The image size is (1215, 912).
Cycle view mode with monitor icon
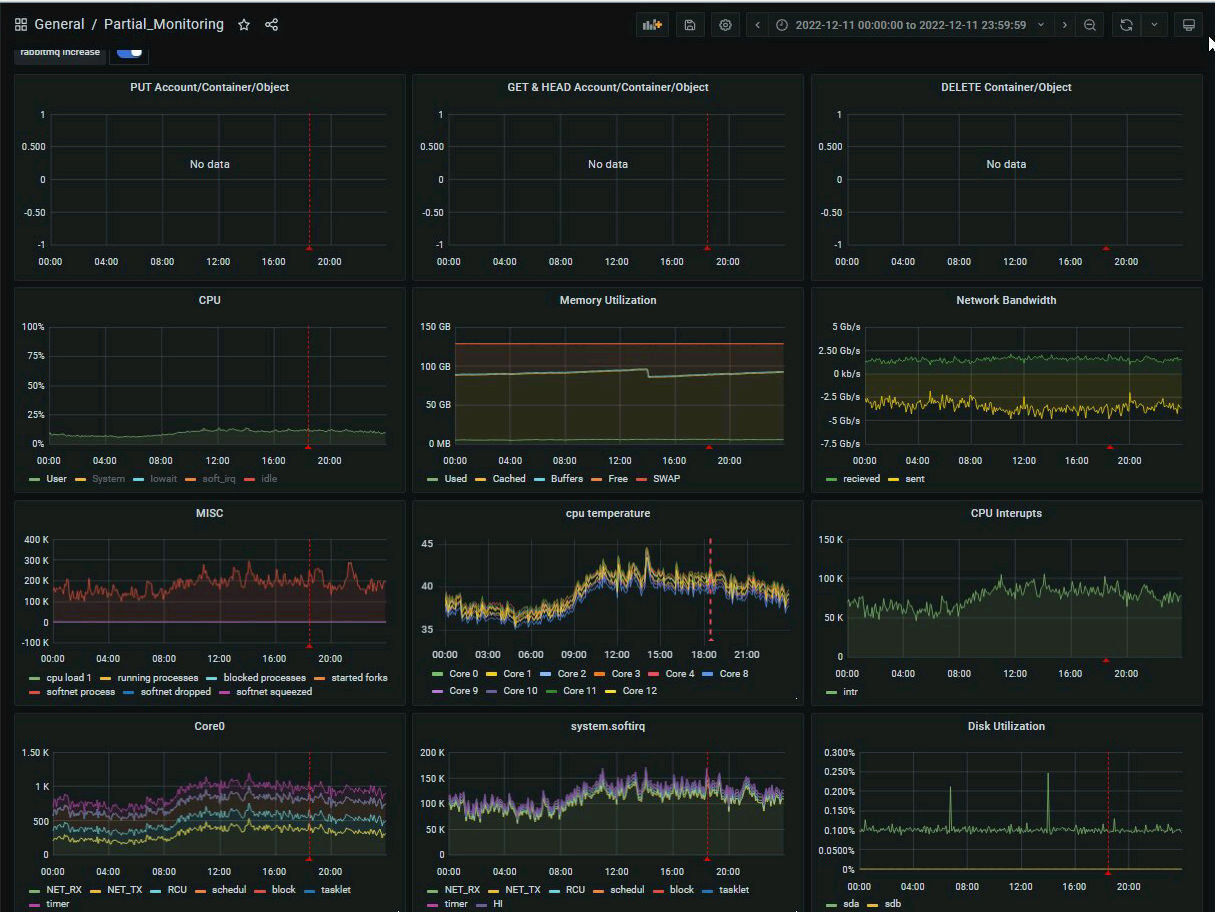pyautogui.click(x=1189, y=25)
